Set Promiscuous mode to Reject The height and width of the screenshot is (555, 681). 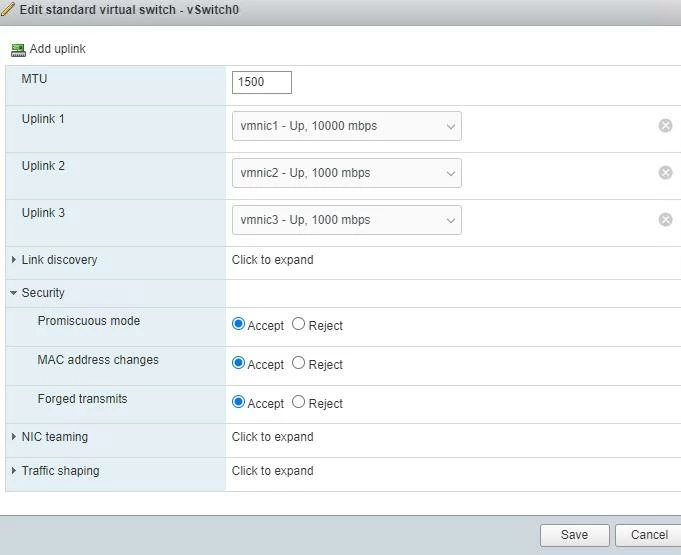click(298, 324)
